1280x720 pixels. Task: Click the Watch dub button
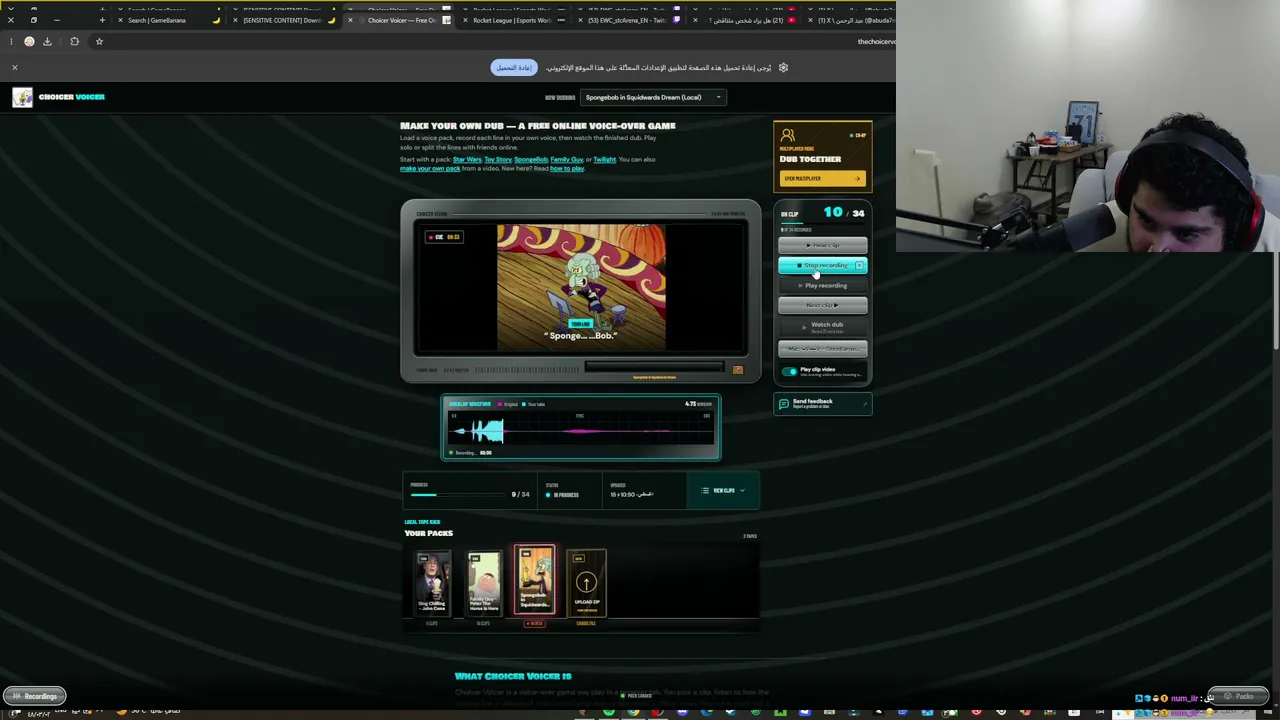pyautogui.click(x=823, y=326)
